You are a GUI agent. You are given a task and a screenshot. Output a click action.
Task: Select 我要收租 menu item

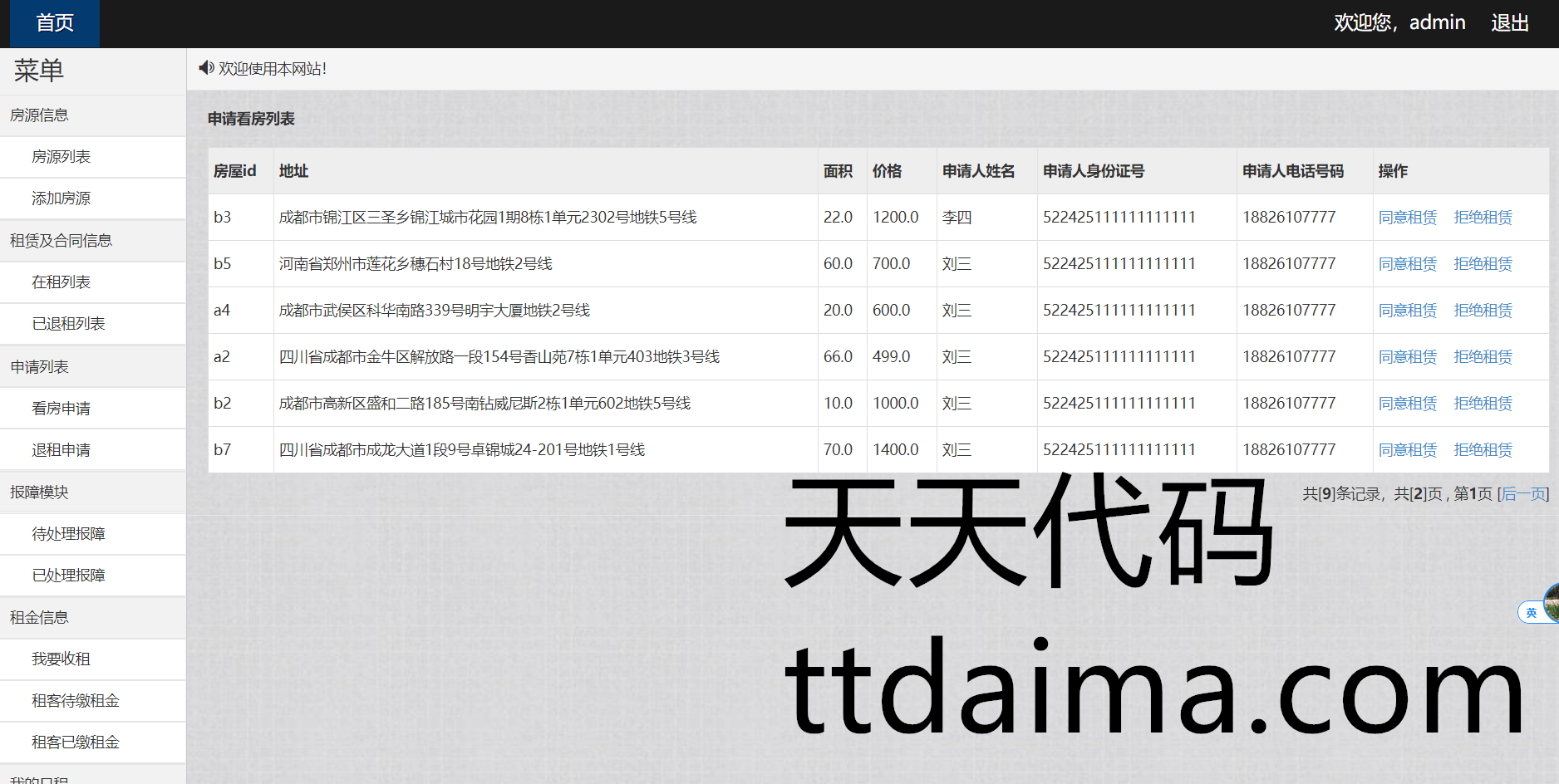pos(61,659)
